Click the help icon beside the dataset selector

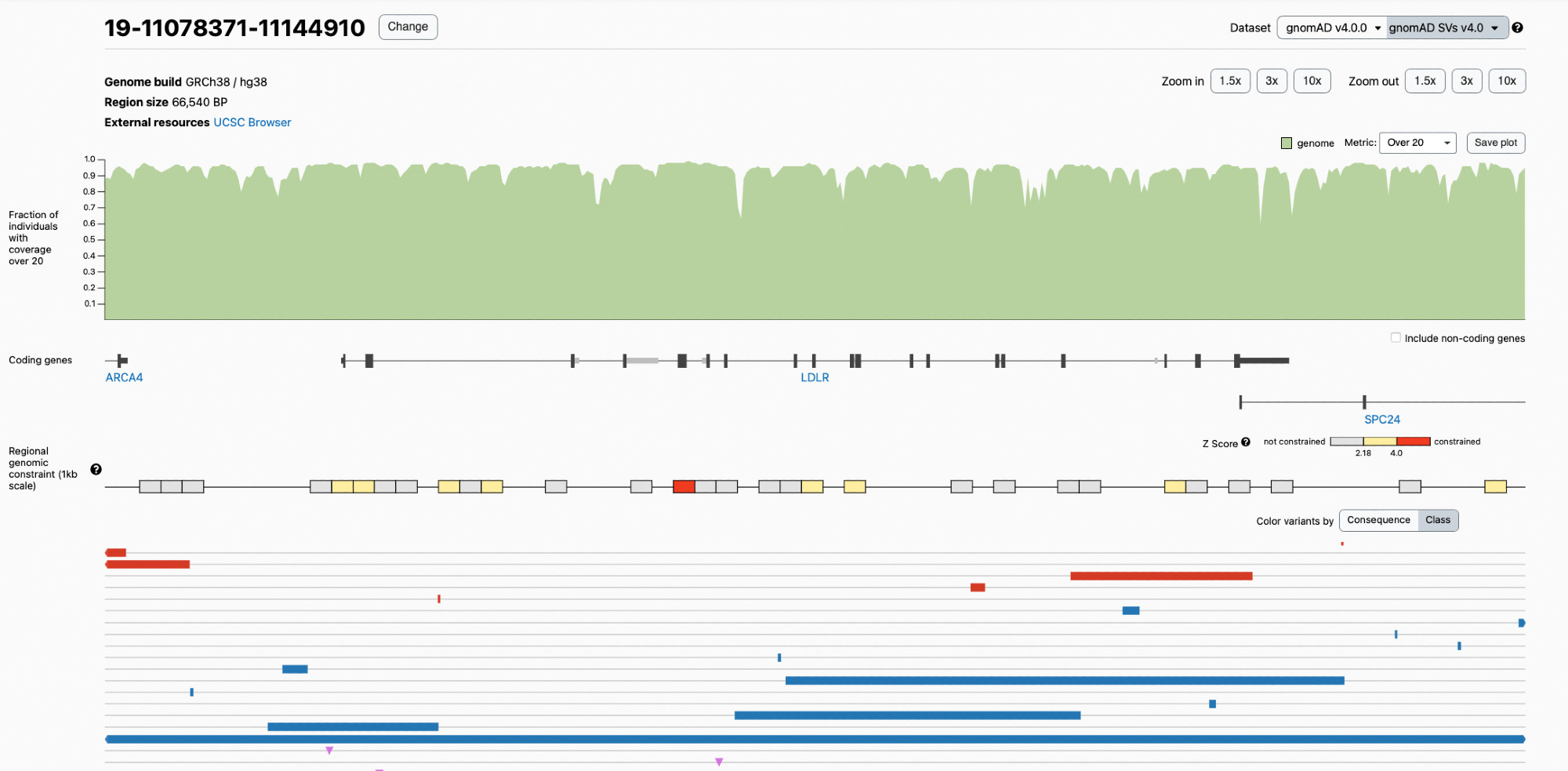click(1517, 27)
